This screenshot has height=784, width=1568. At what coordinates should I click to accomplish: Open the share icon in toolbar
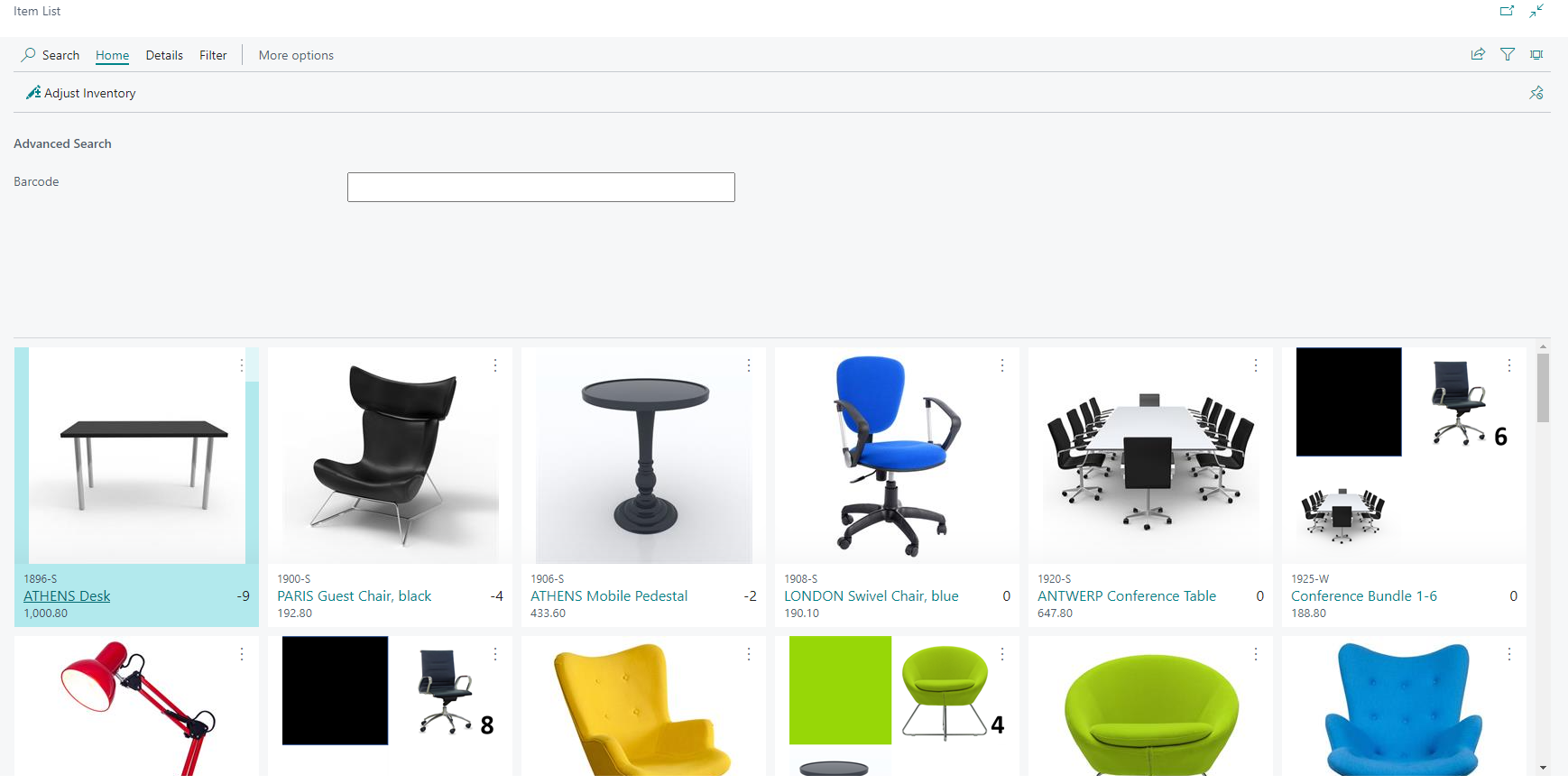tap(1478, 55)
